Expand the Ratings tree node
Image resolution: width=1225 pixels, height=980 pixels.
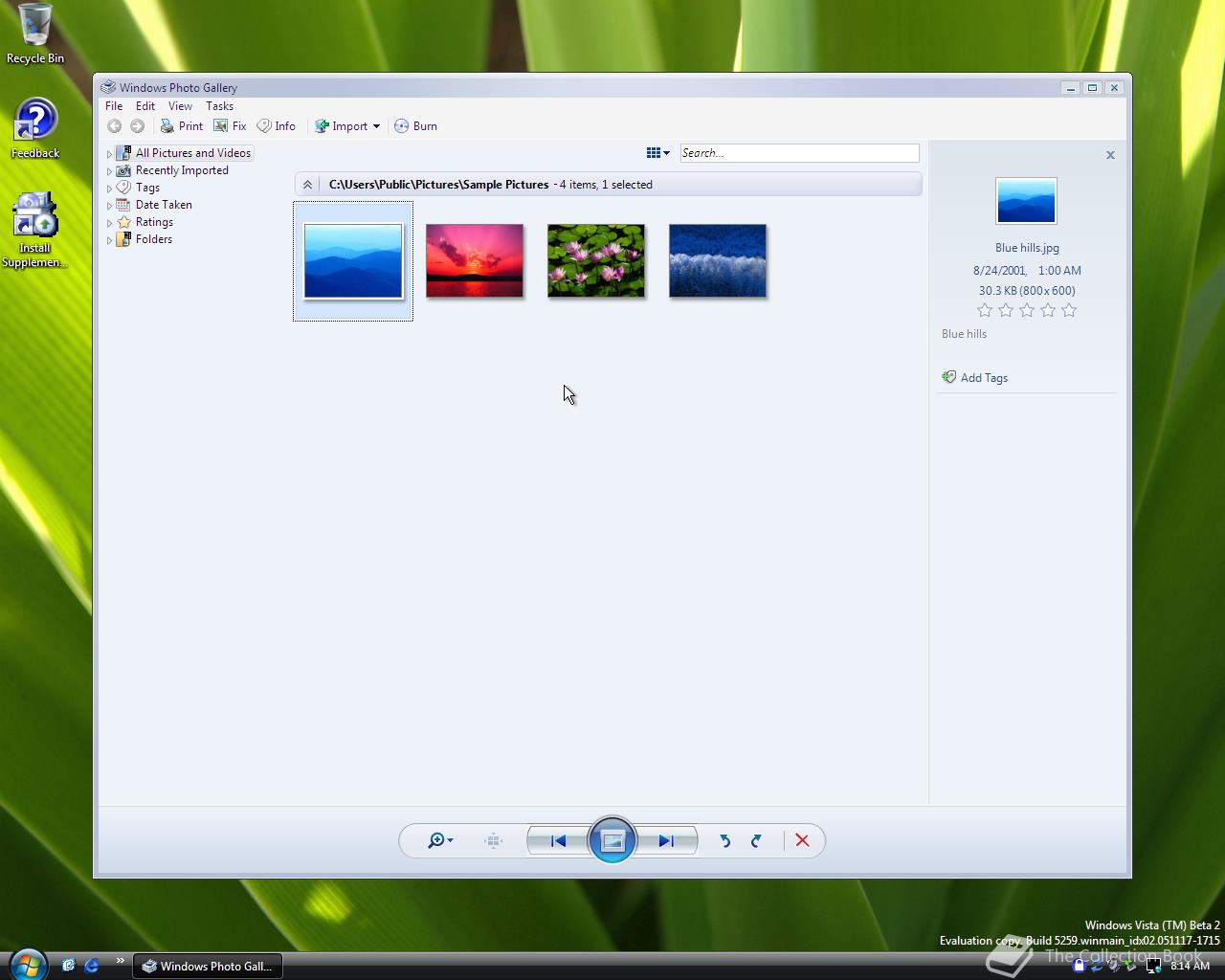tap(109, 223)
